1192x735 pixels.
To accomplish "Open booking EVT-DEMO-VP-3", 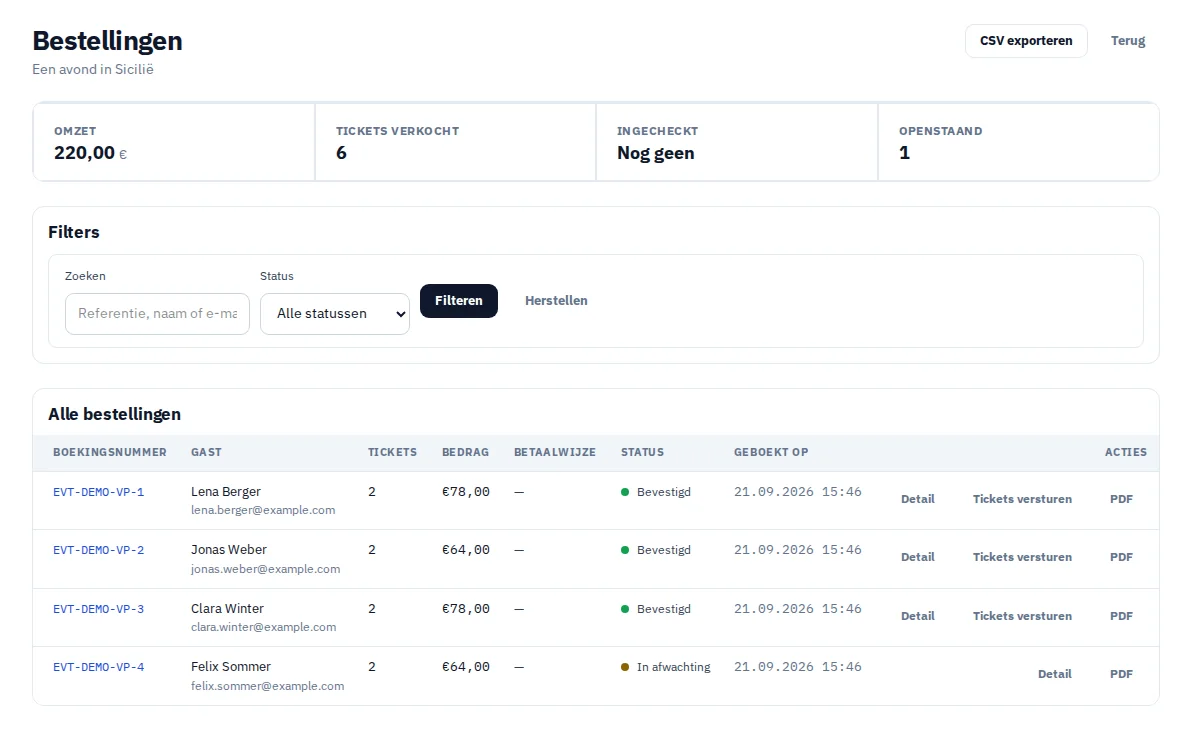I will point(99,609).
